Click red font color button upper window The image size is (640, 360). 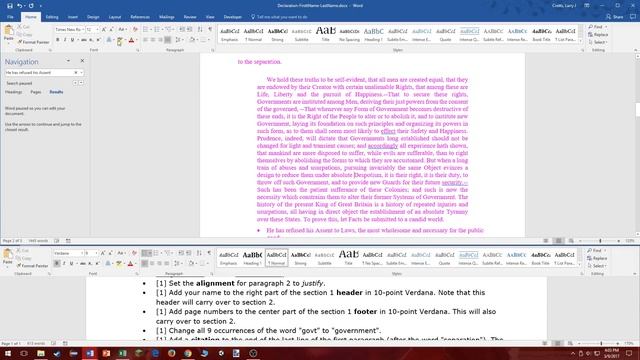click(x=131, y=40)
